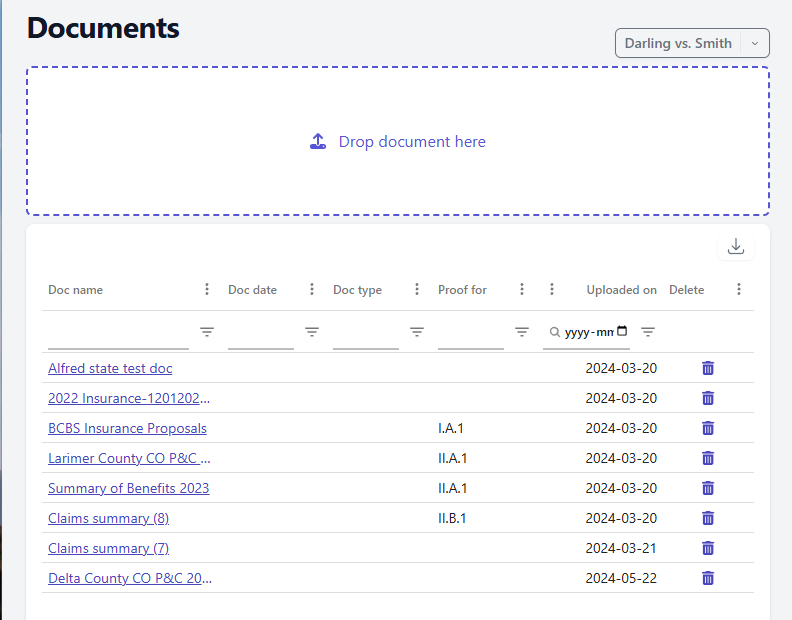
Task: Sort by the Doc name header
Action: tap(75, 290)
